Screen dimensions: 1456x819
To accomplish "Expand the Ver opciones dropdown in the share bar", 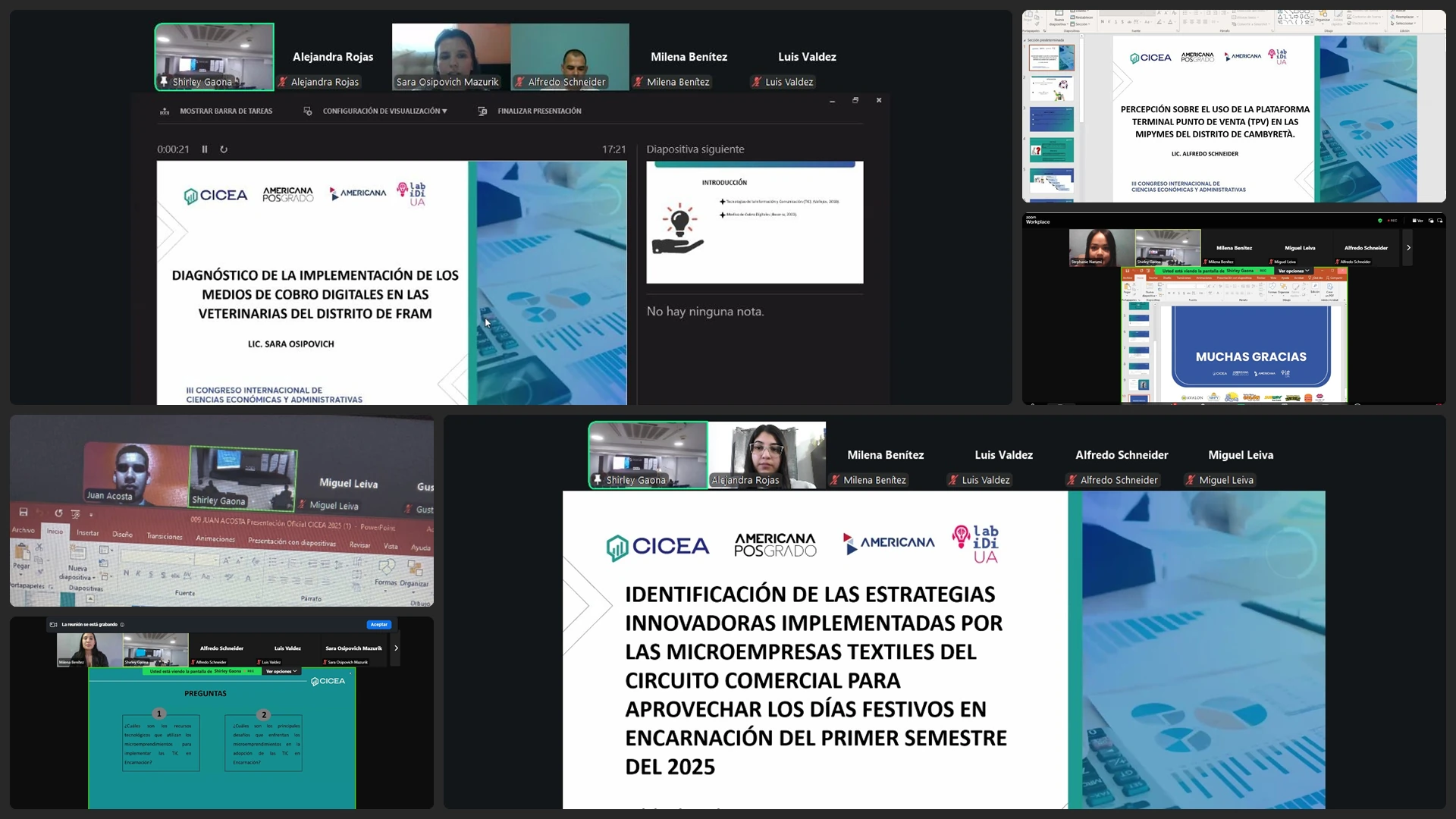I will [x=281, y=672].
